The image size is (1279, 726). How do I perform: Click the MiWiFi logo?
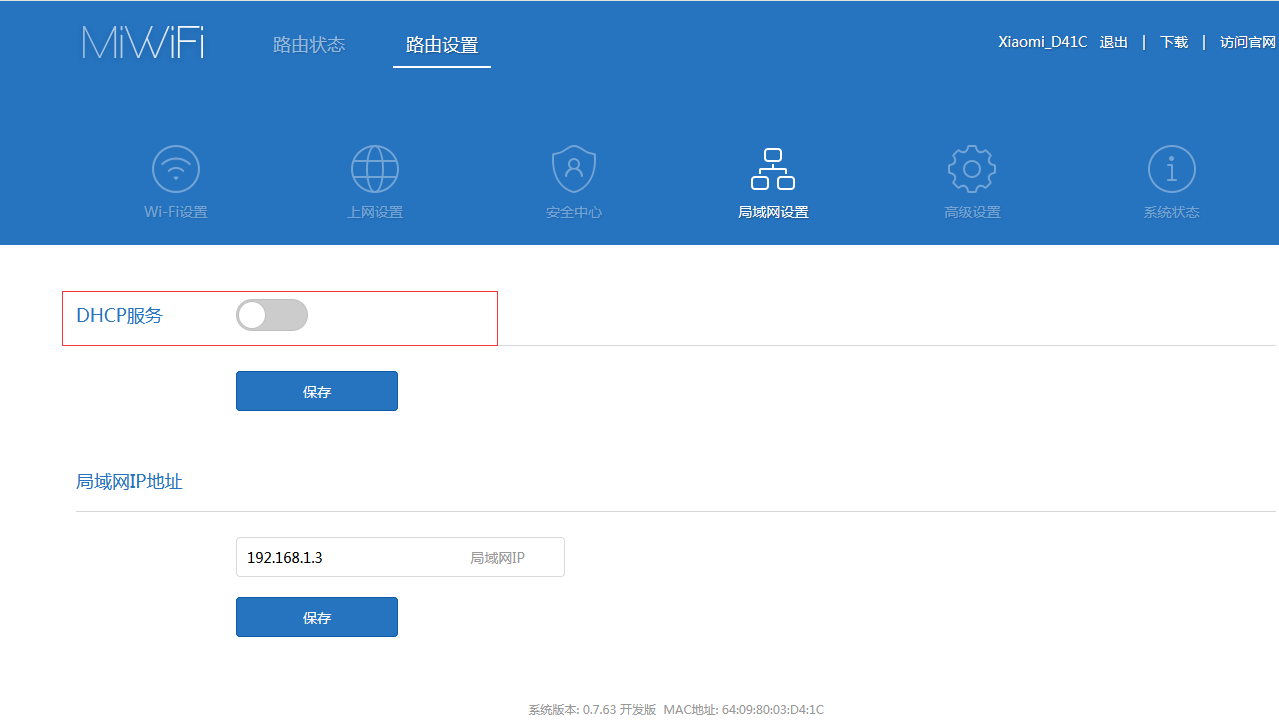tap(143, 43)
